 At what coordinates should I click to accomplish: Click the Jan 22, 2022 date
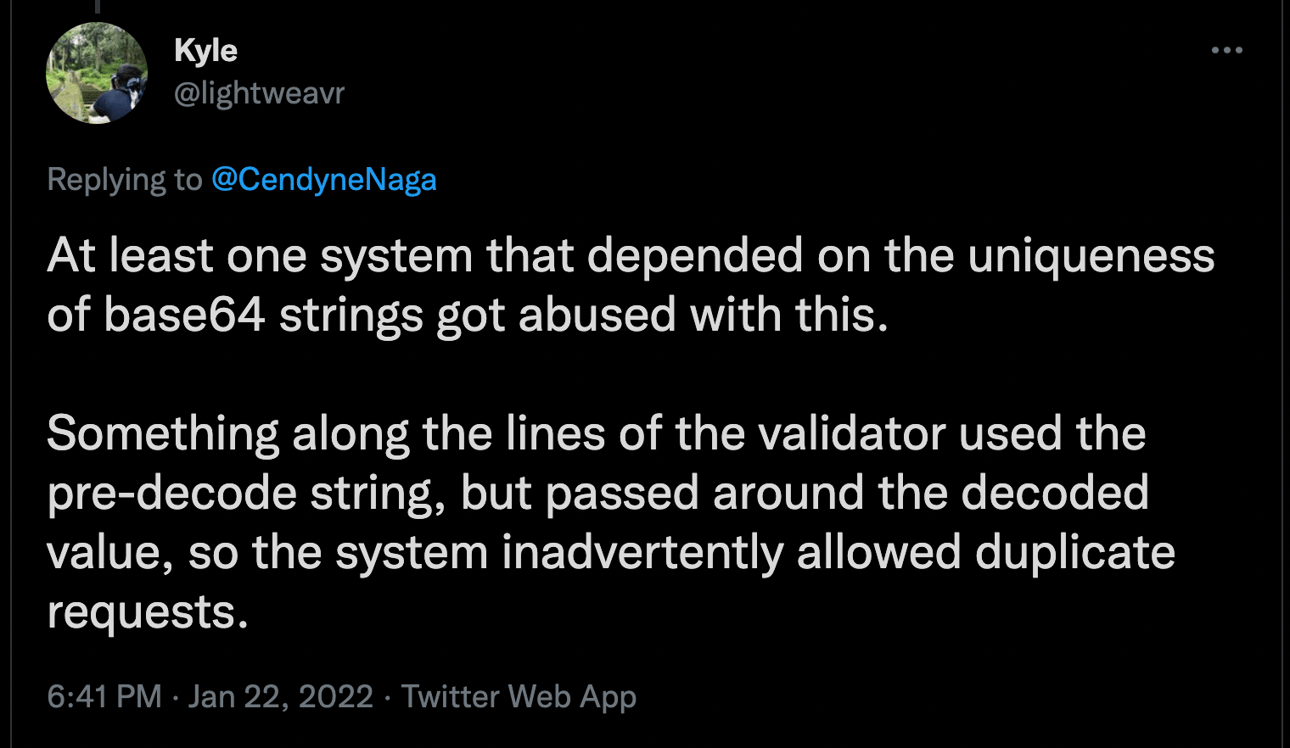(x=281, y=696)
